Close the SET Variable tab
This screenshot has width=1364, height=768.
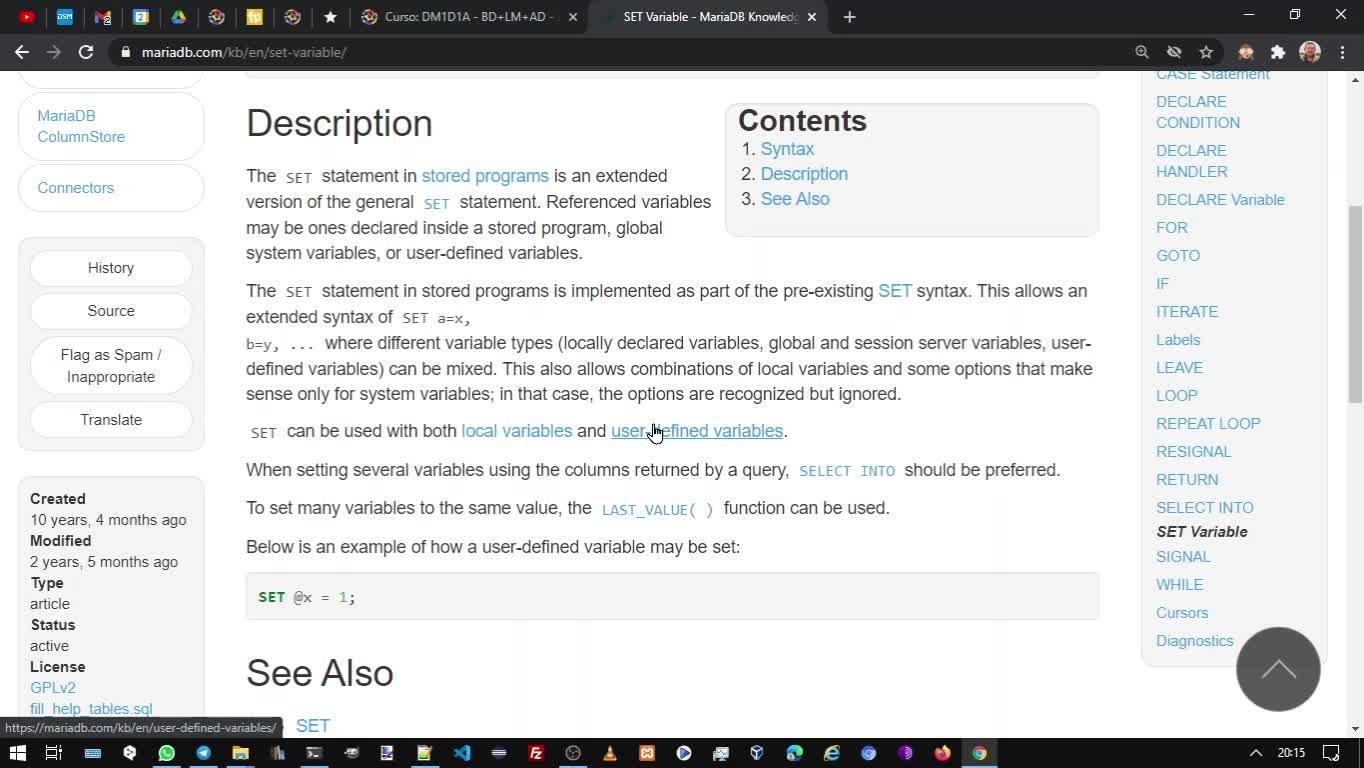pyautogui.click(x=812, y=17)
